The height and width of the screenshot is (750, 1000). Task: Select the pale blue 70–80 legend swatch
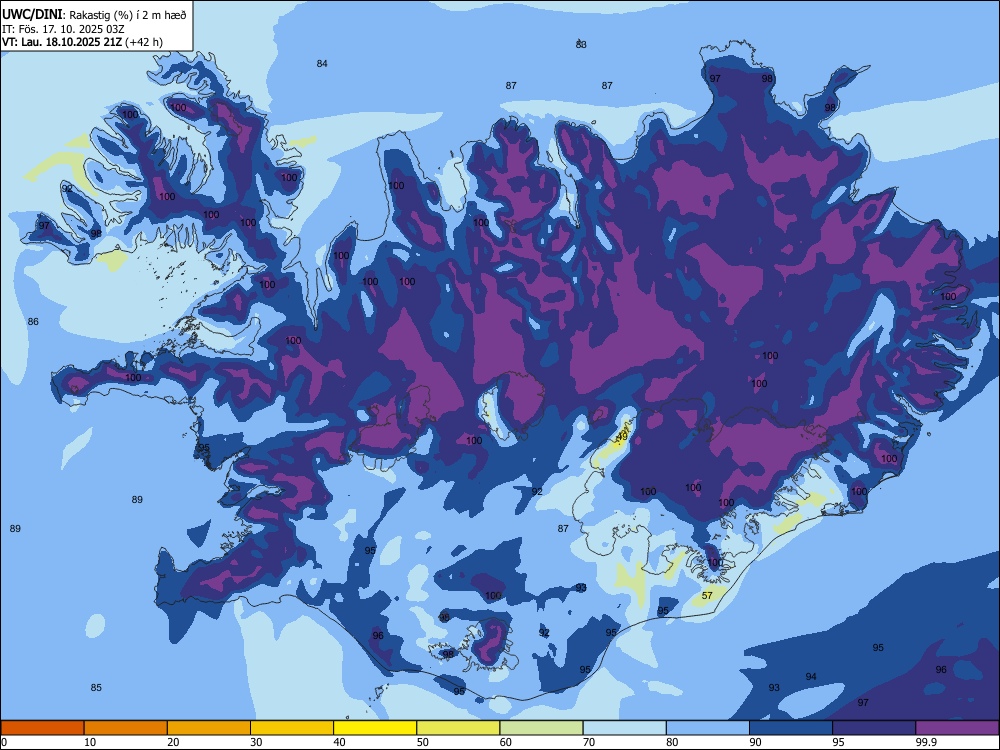pyautogui.click(x=624, y=728)
